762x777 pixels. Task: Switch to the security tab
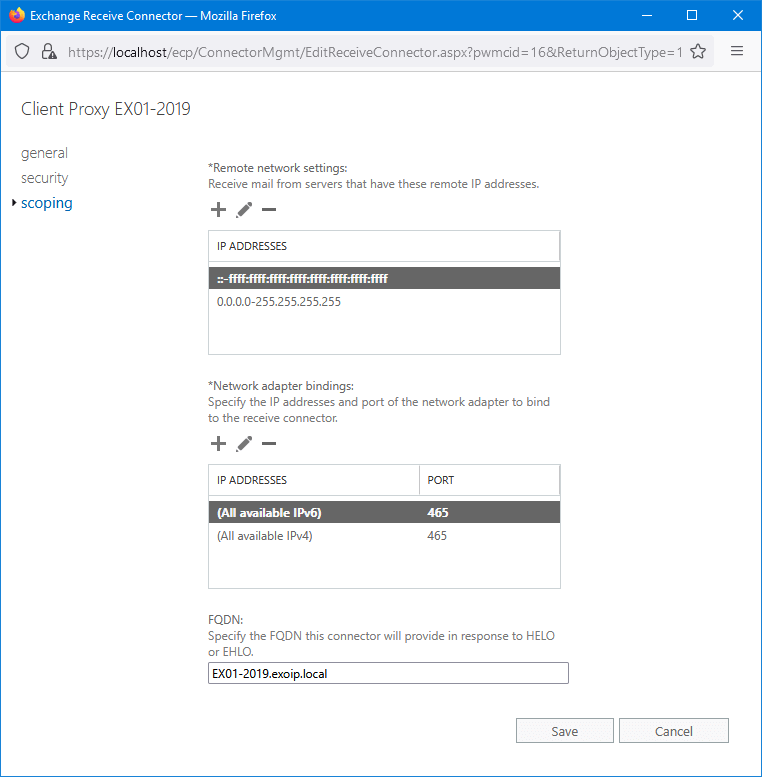pyautogui.click(x=44, y=178)
